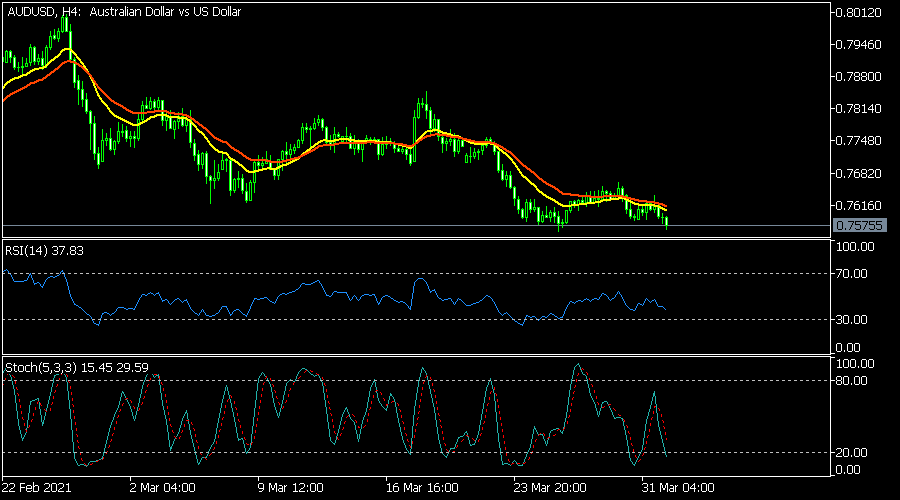Image resolution: width=900 pixels, height=500 pixels.
Task: Select the 22 Feb 2021 date marker
Action: coord(38,487)
